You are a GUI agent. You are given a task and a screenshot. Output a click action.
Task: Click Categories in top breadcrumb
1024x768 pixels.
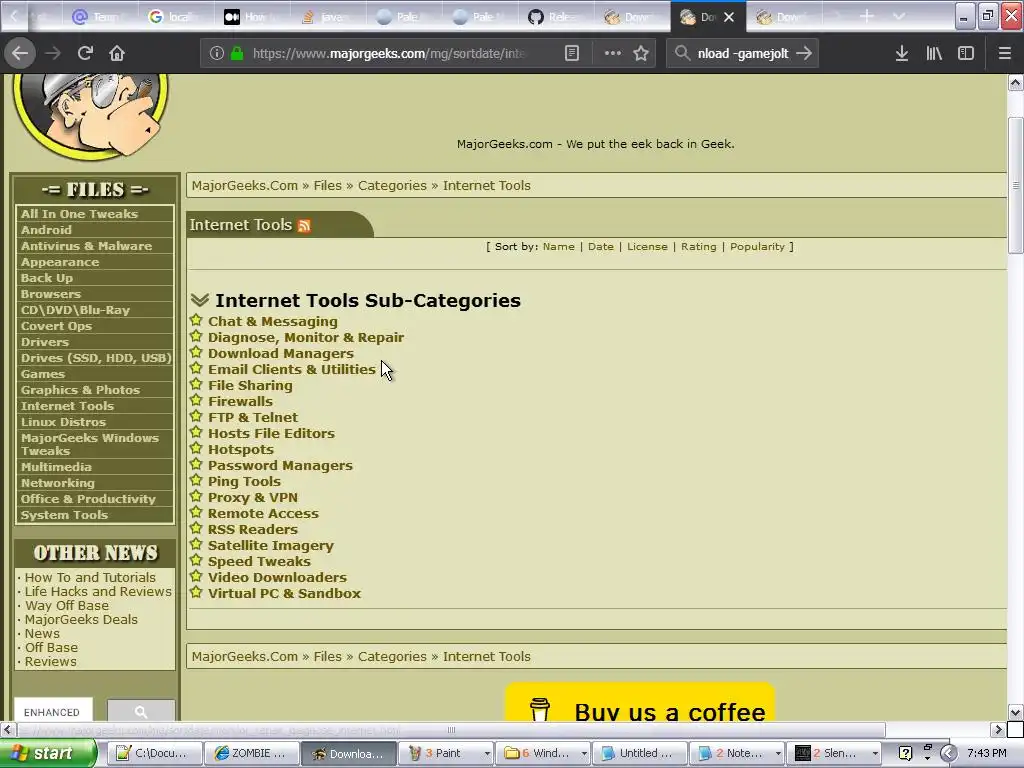click(x=392, y=185)
